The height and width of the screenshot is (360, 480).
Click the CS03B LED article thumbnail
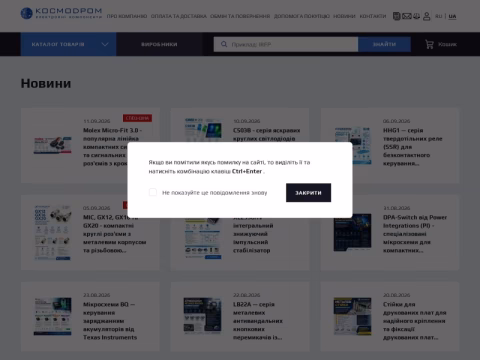click(x=203, y=130)
